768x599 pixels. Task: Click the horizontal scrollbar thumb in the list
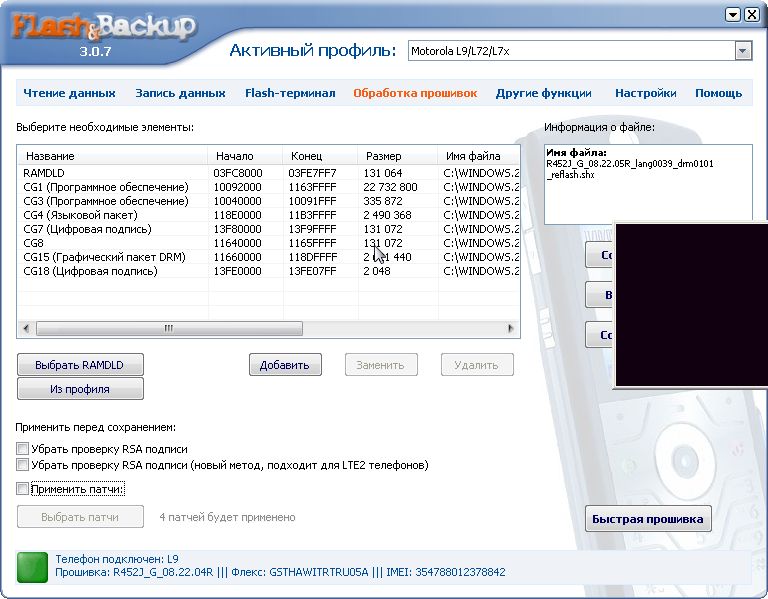coord(169,329)
